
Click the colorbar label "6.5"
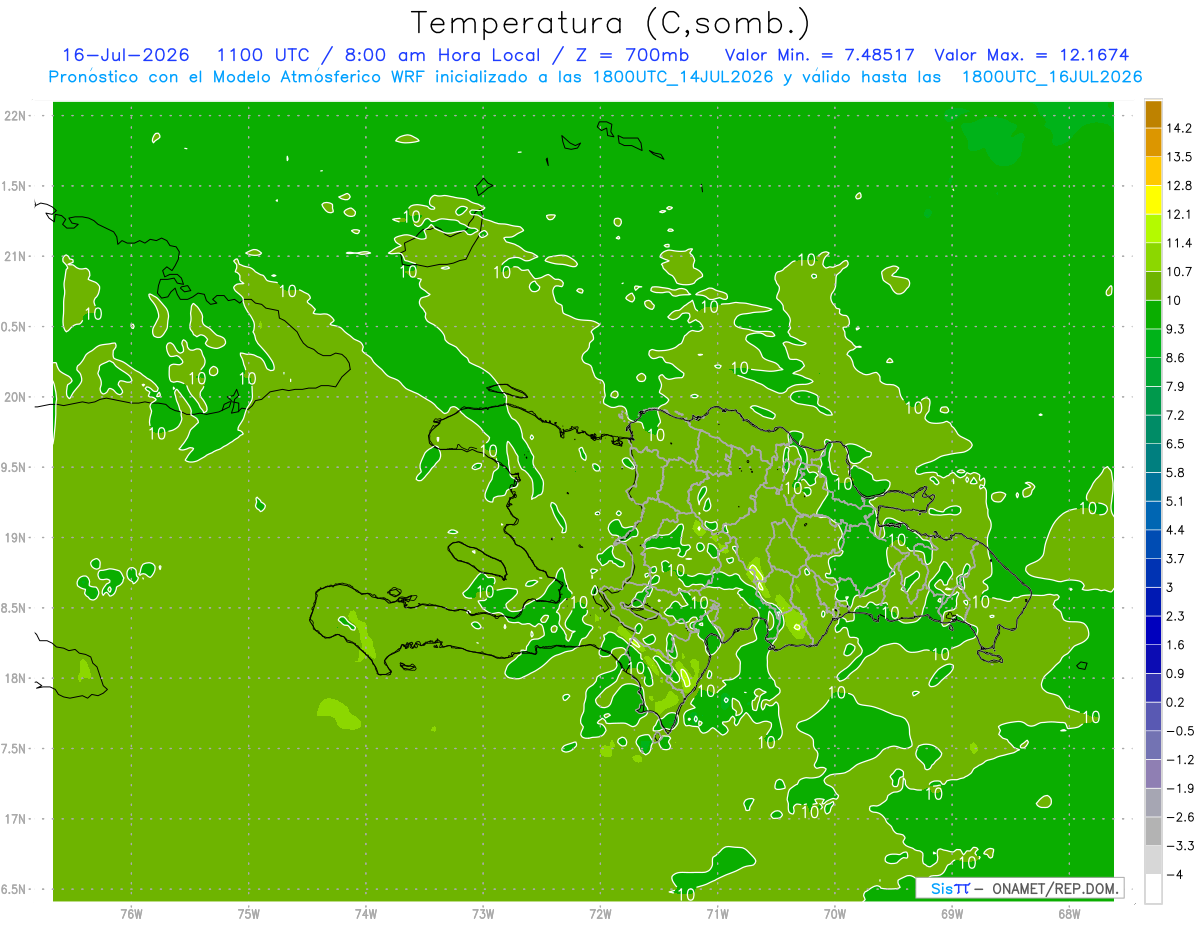pyautogui.click(x=1176, y=444)
